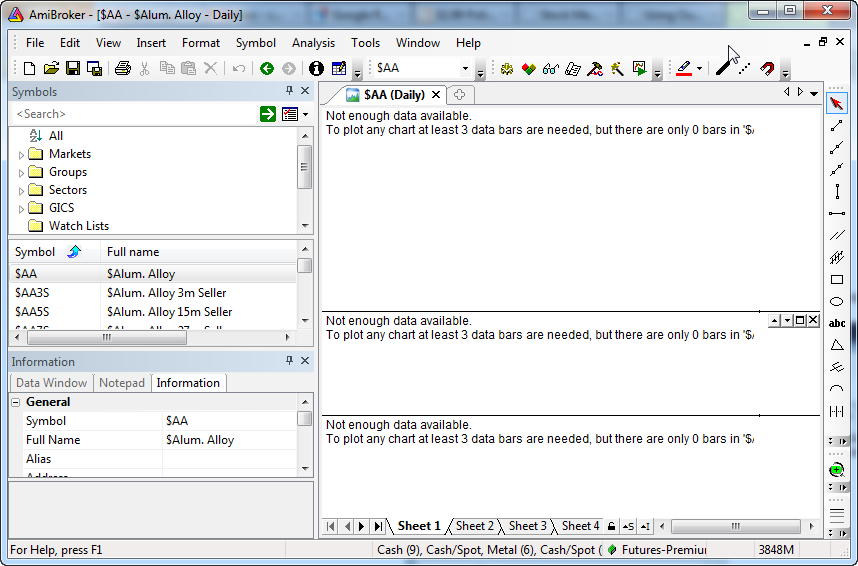Image resolution: width=858 pixels, height=566 pixels.
Task: Select the ellipse drawing tool
Action: coord(837,302)
